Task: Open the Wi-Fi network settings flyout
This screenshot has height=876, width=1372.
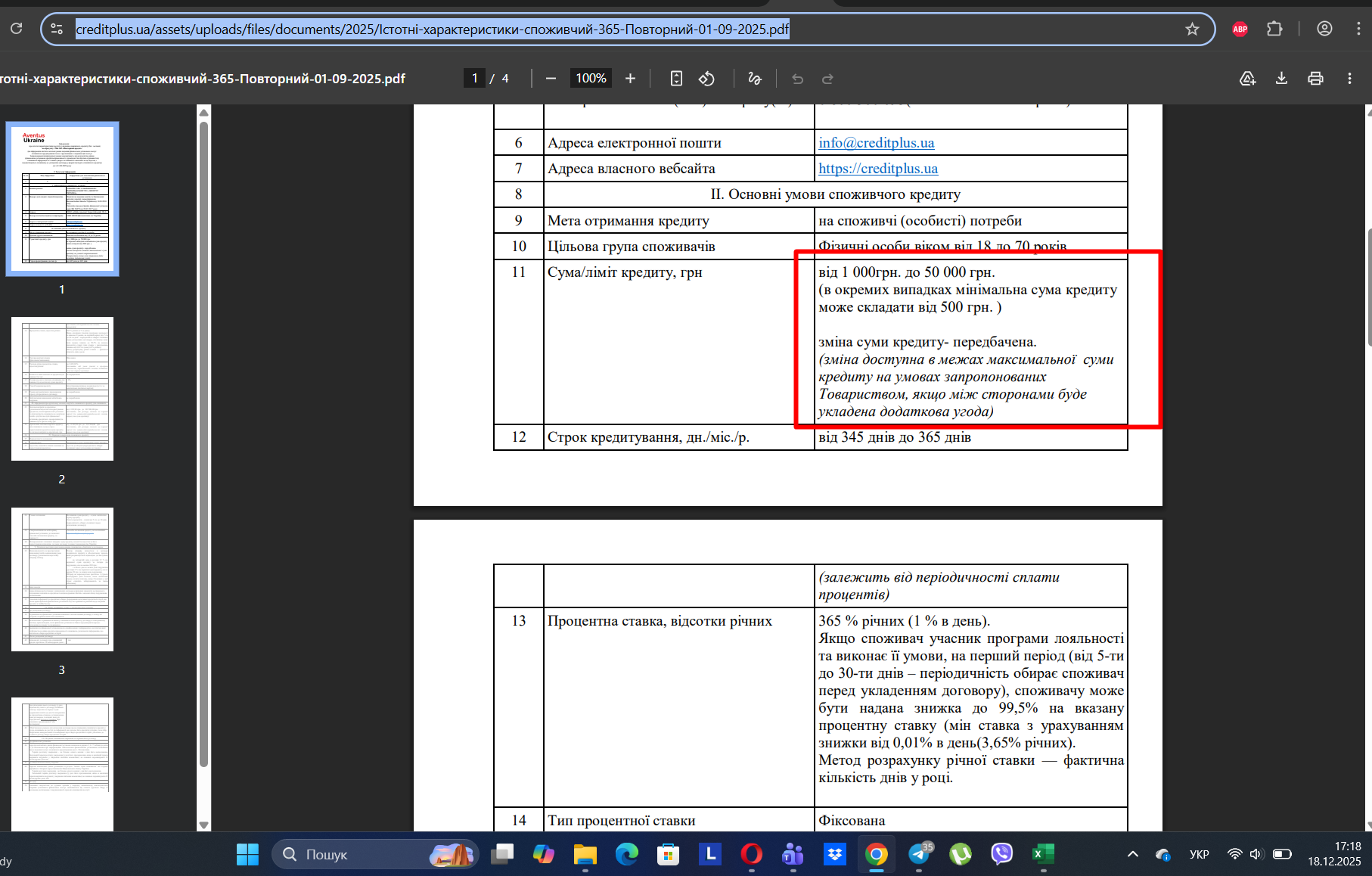Action: 1234,854
